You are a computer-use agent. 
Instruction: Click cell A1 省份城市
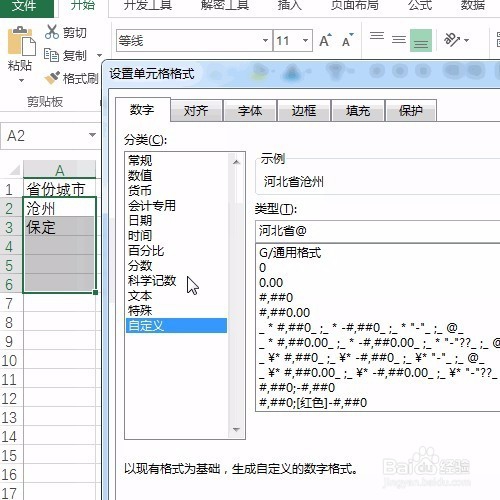59,189
